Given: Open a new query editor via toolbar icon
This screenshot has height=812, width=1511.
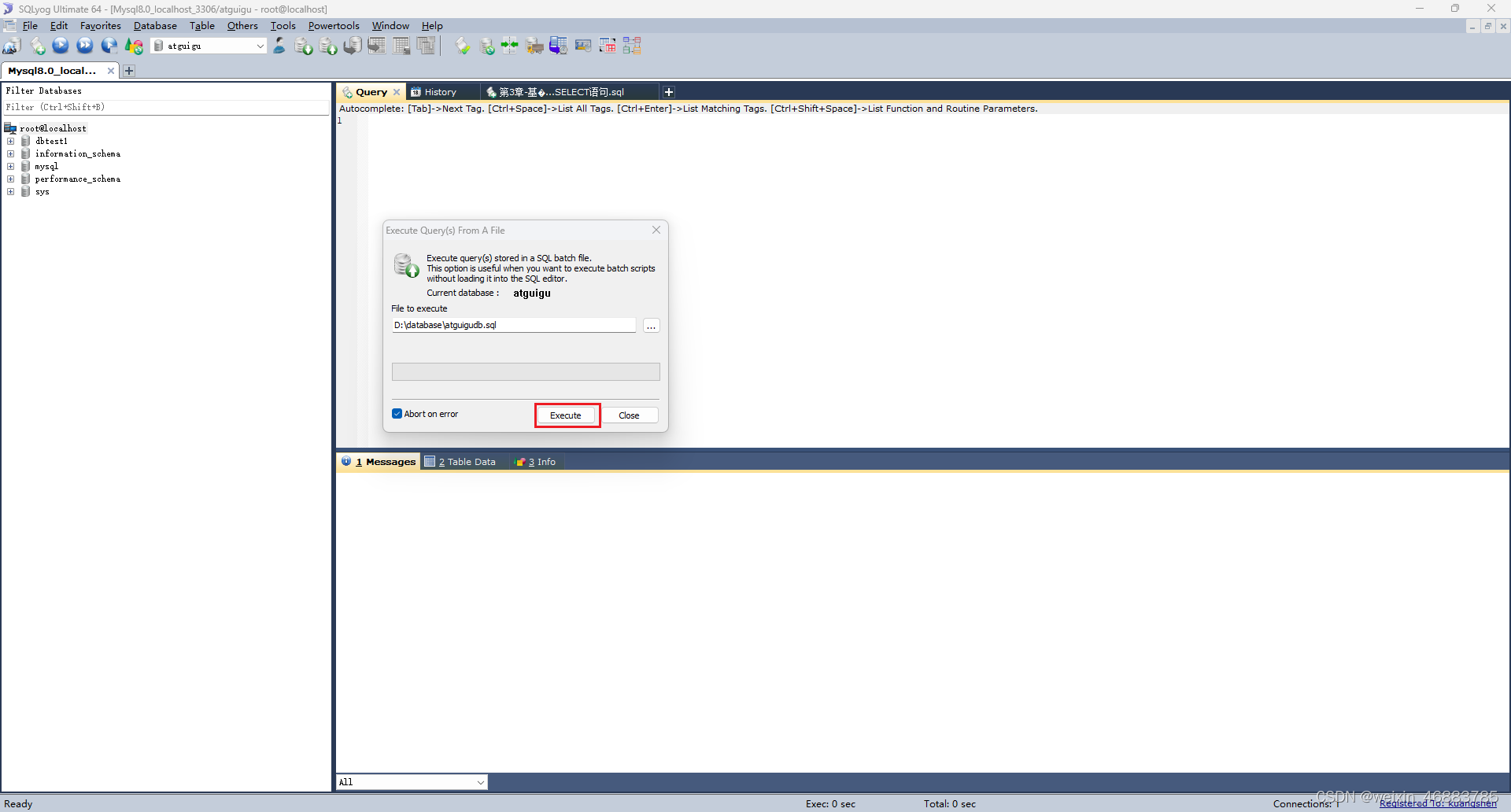Looking at the screenshot, I should (37, 46).
